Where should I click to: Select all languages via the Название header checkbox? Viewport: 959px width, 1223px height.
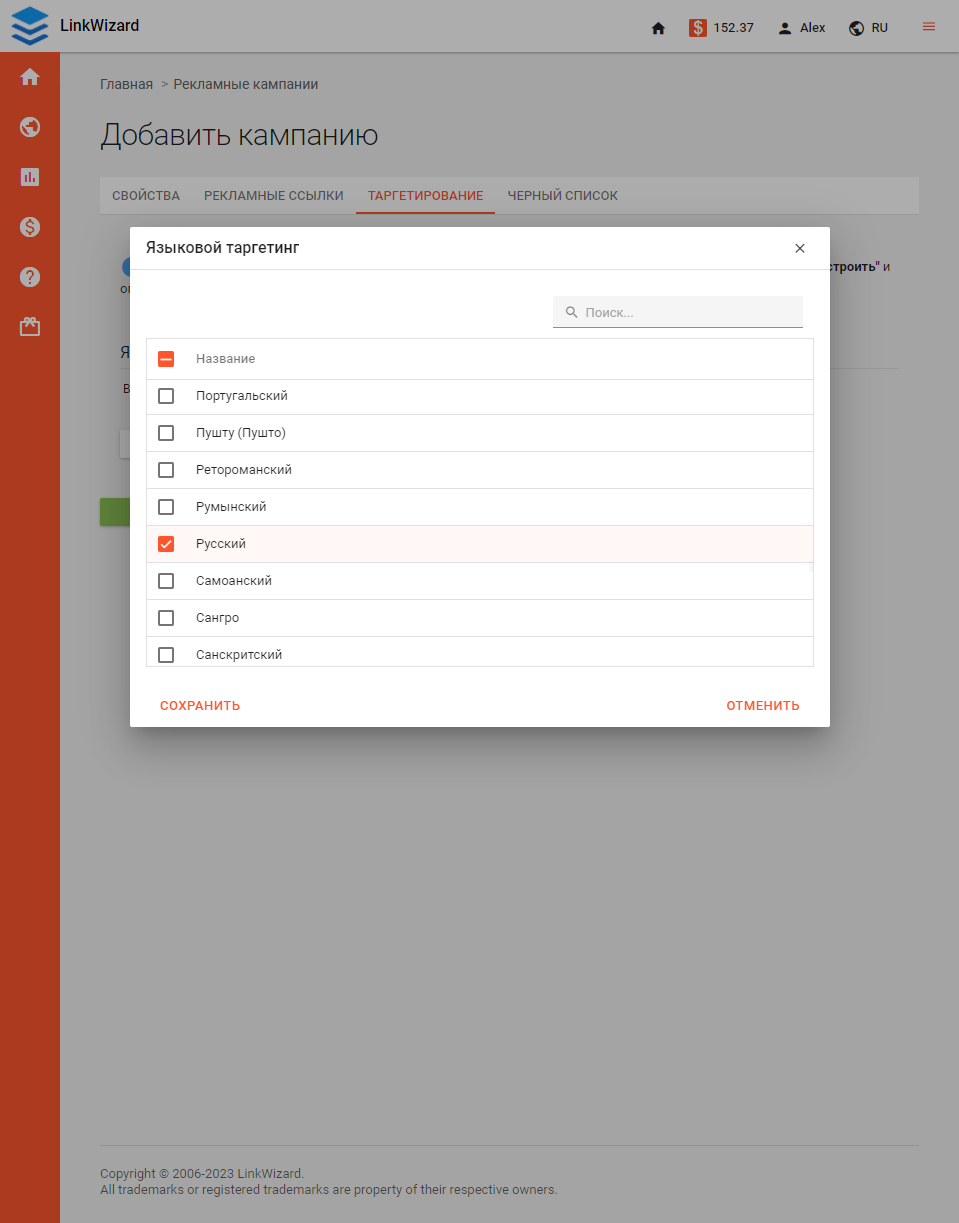[x=165, y=358]
